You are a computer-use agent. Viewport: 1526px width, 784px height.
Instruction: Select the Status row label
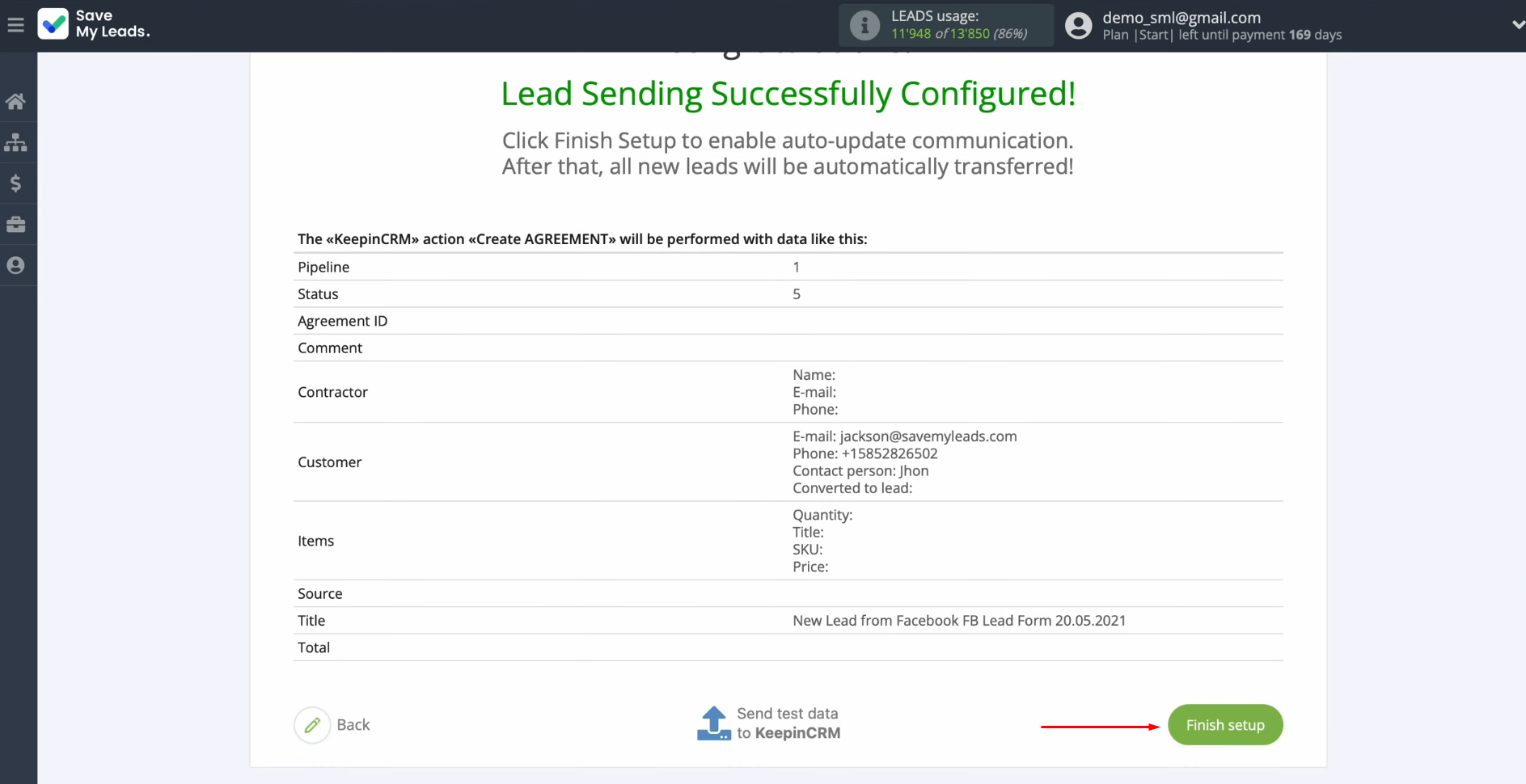(318, 294)
